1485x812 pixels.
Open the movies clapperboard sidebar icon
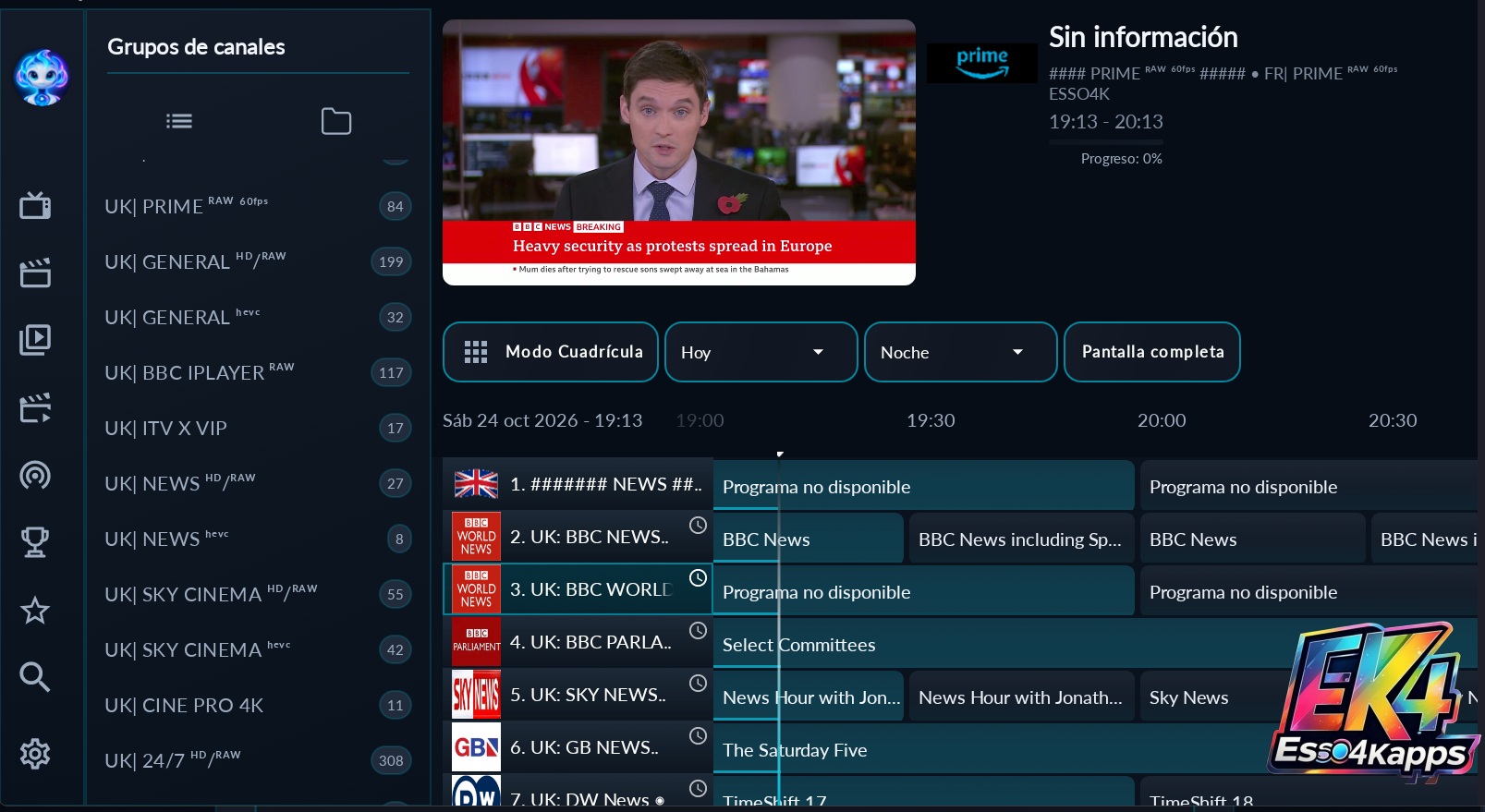(x=35, y=273)
